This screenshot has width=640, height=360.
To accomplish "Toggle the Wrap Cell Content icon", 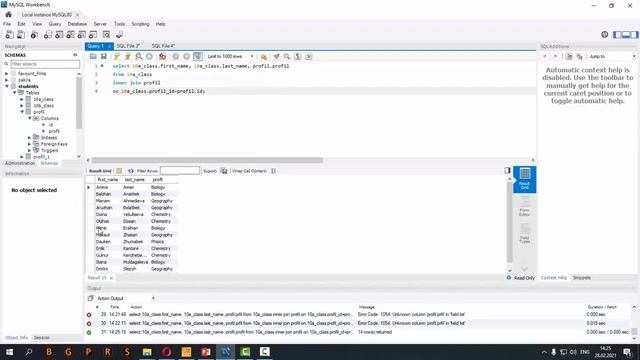I will point(273,171).
